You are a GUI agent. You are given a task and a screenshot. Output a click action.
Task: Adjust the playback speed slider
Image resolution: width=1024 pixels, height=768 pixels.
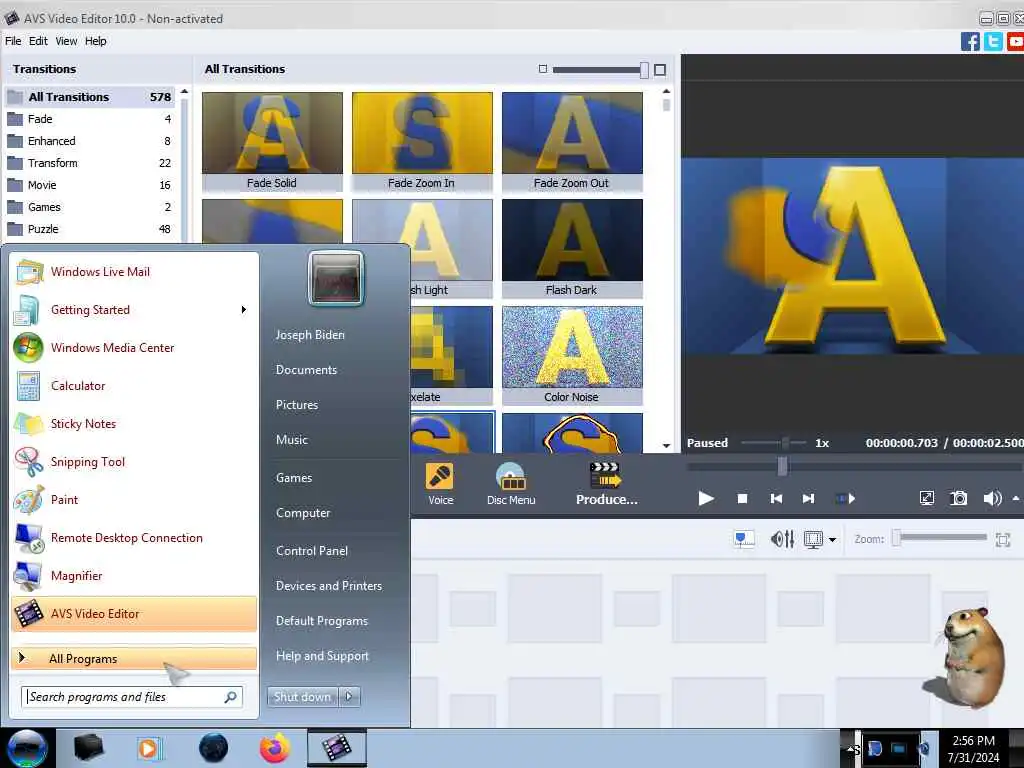click(x=773, y=443)
